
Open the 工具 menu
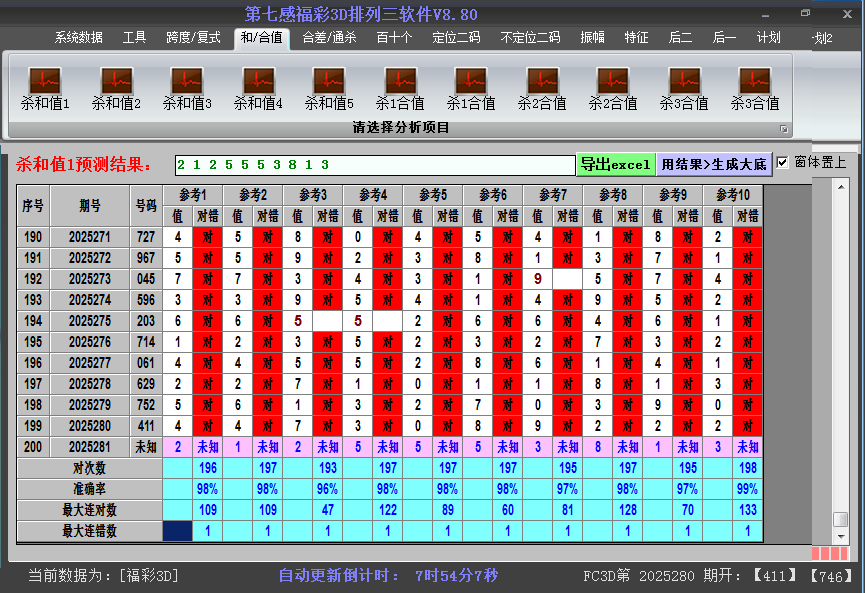(x=134, y=38)
